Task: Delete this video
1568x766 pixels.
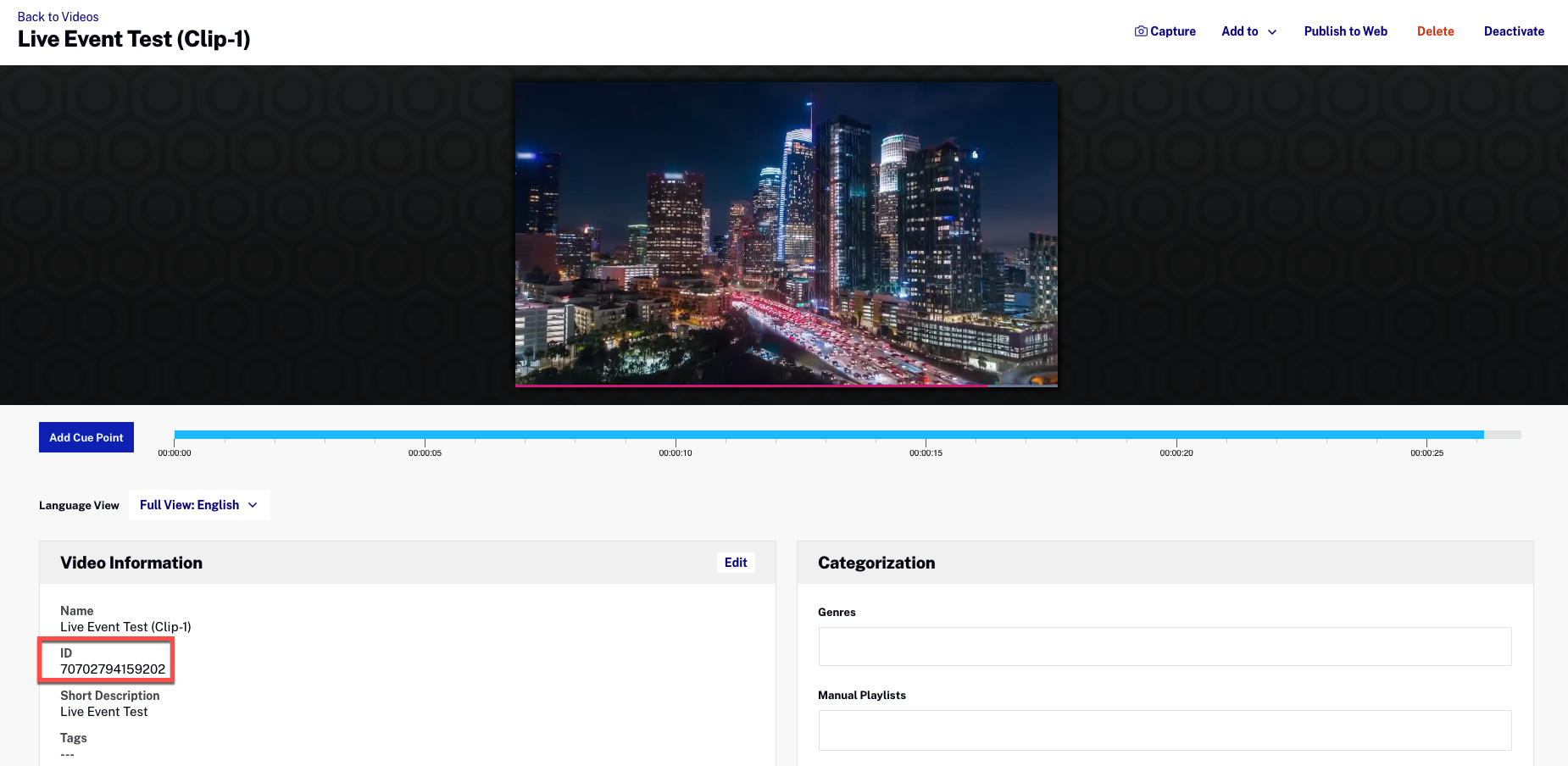Action: (x=1435, y=31)
